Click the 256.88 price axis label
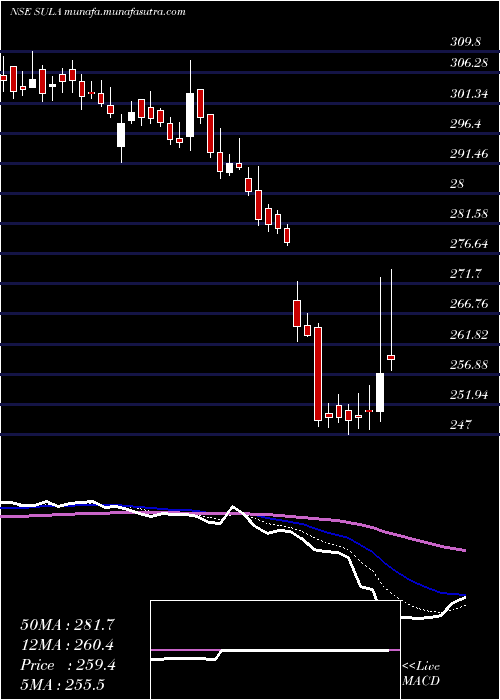Screen dimensions: 500x700 click(x=469, y=365)
